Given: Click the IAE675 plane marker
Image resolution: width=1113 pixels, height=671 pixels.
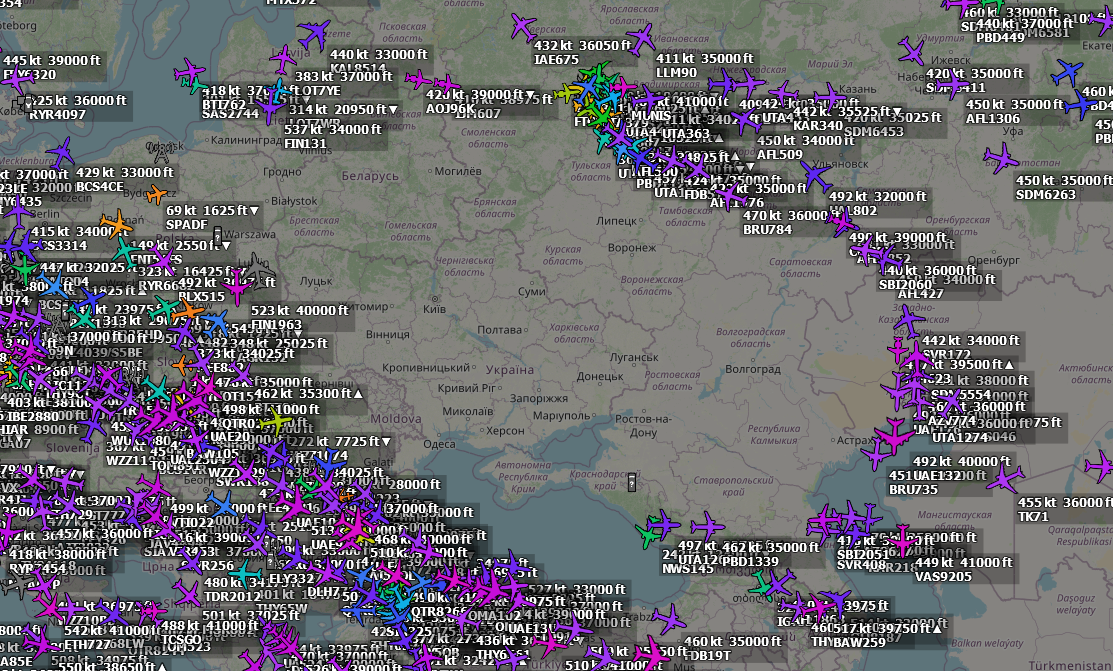Looking at the screenshot, I should 523,27.
